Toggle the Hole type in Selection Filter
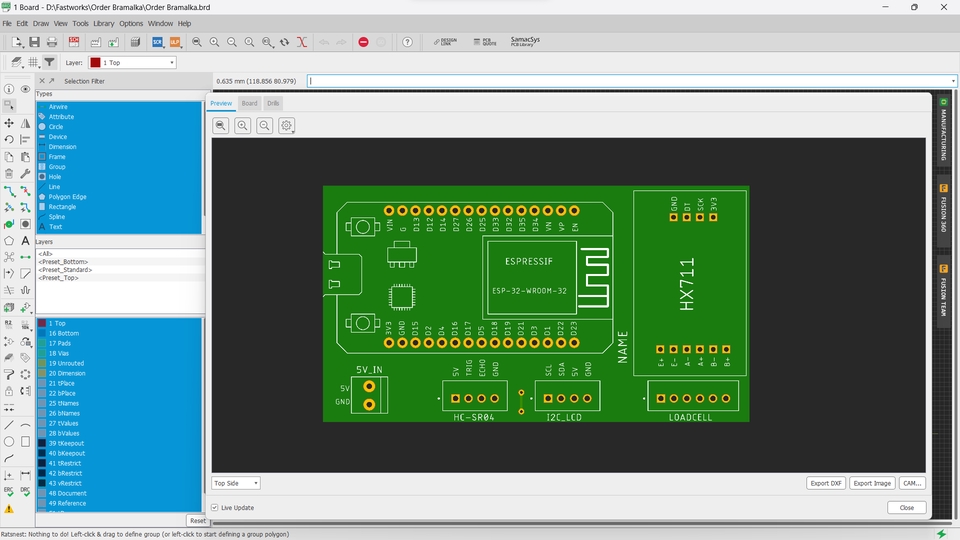 tap(55, 177)
